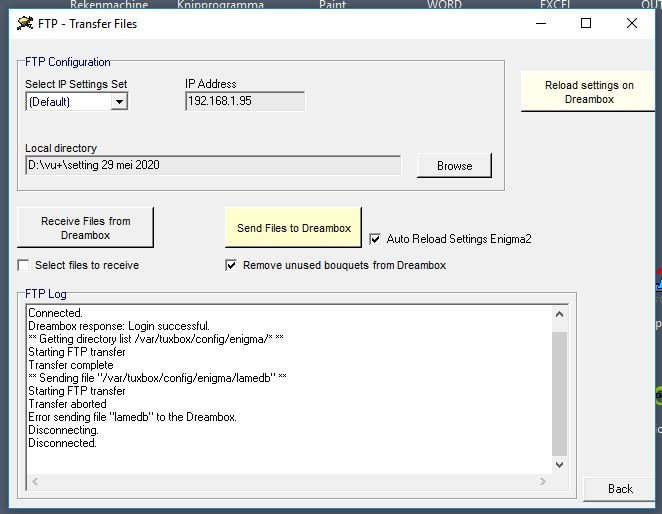This screenshot has width=662, height=514.
Task: Click Send Files to Dreambox button
Action: point(293,228)
